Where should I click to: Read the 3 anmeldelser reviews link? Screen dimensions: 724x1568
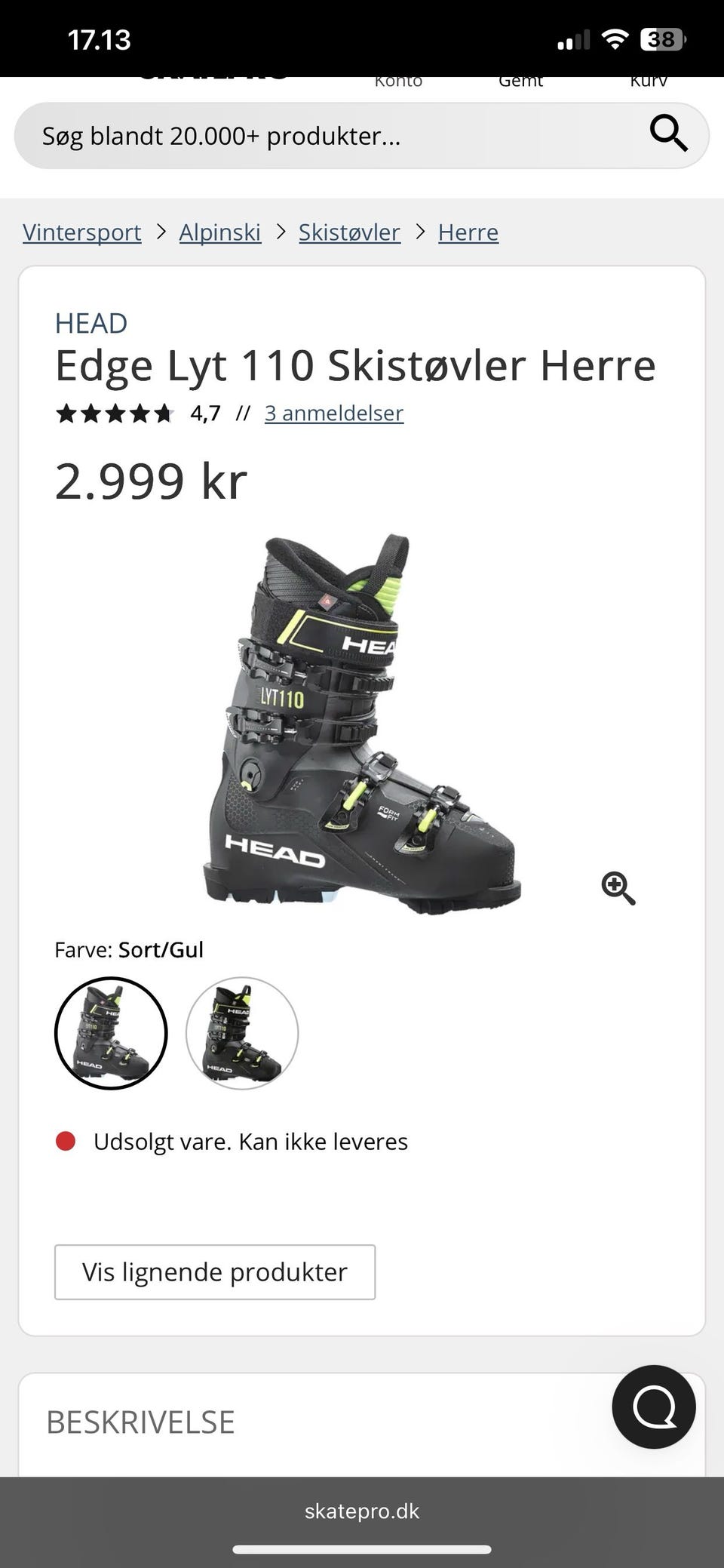(334, 414)
